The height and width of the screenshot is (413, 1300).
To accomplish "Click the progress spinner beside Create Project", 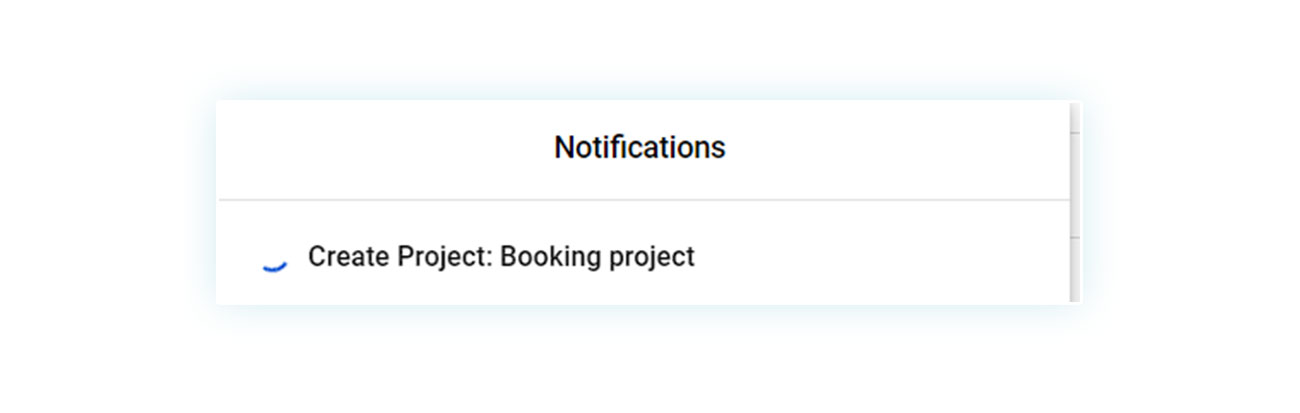I will [274, 262].
